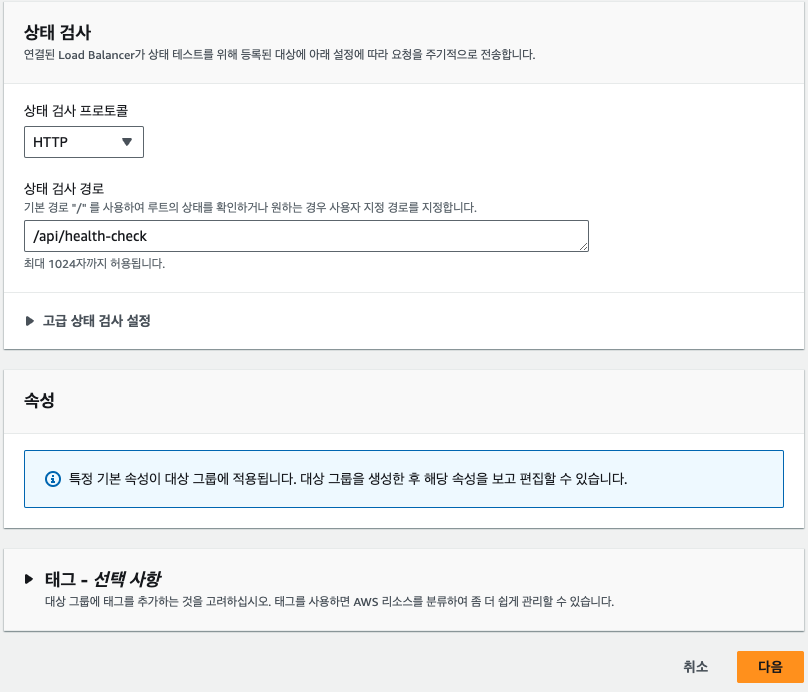Open the 상태 검사 프로토콜 HTTP dropdown
The height and width of the screenshot is (692, 808).
coord(83,142)
